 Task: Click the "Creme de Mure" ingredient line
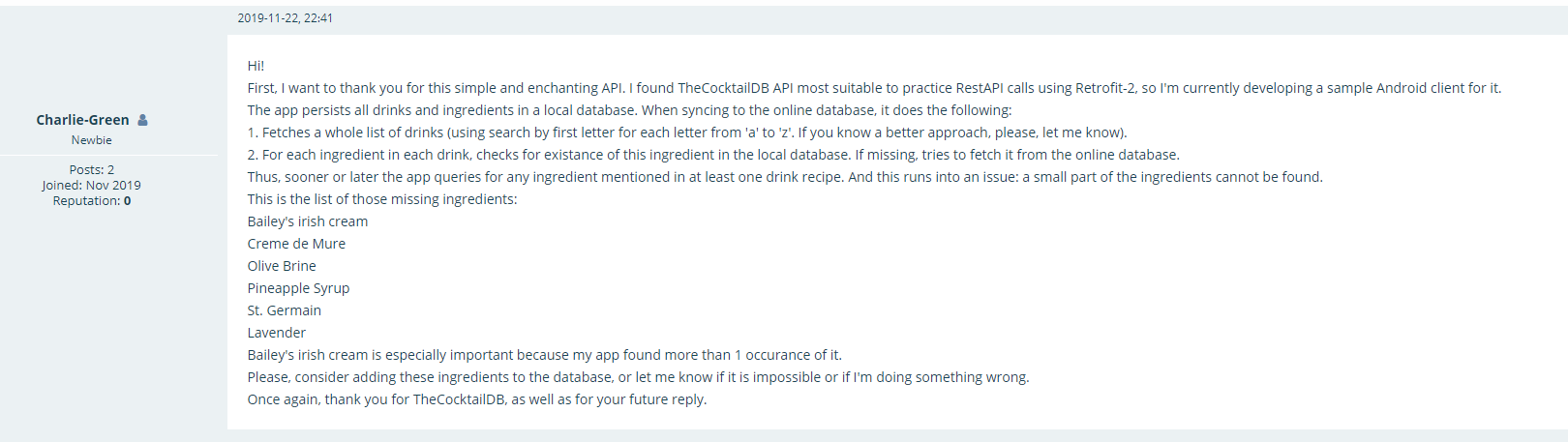point(296,244)
